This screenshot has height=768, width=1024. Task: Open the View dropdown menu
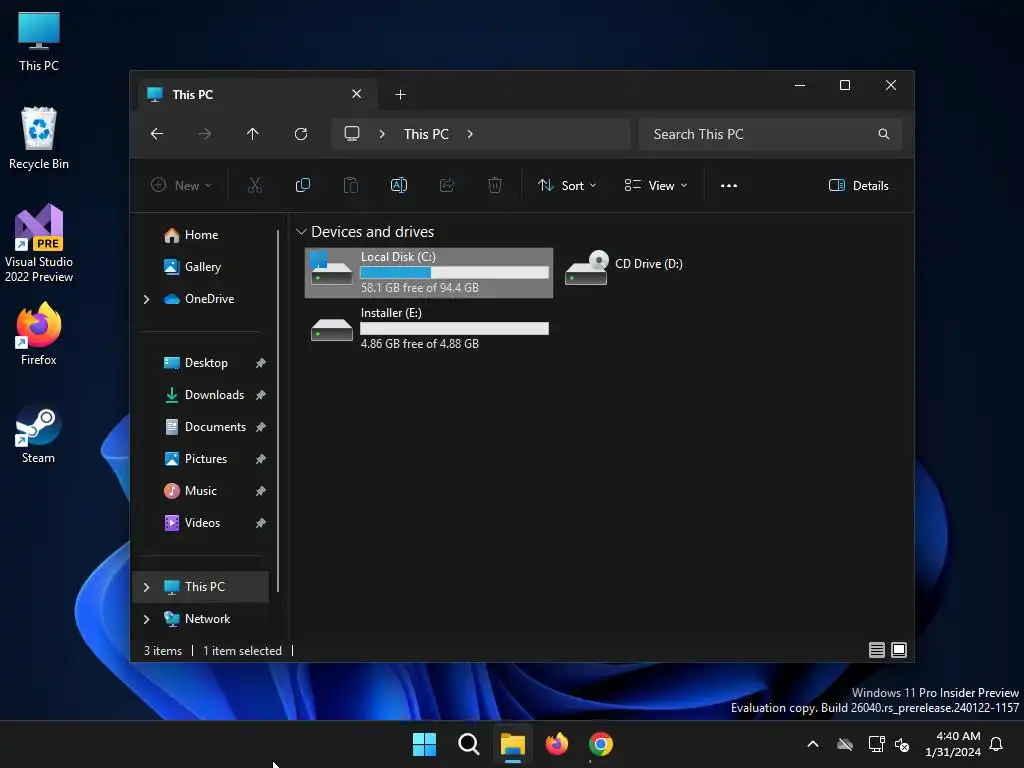click(x=655, y=185)
